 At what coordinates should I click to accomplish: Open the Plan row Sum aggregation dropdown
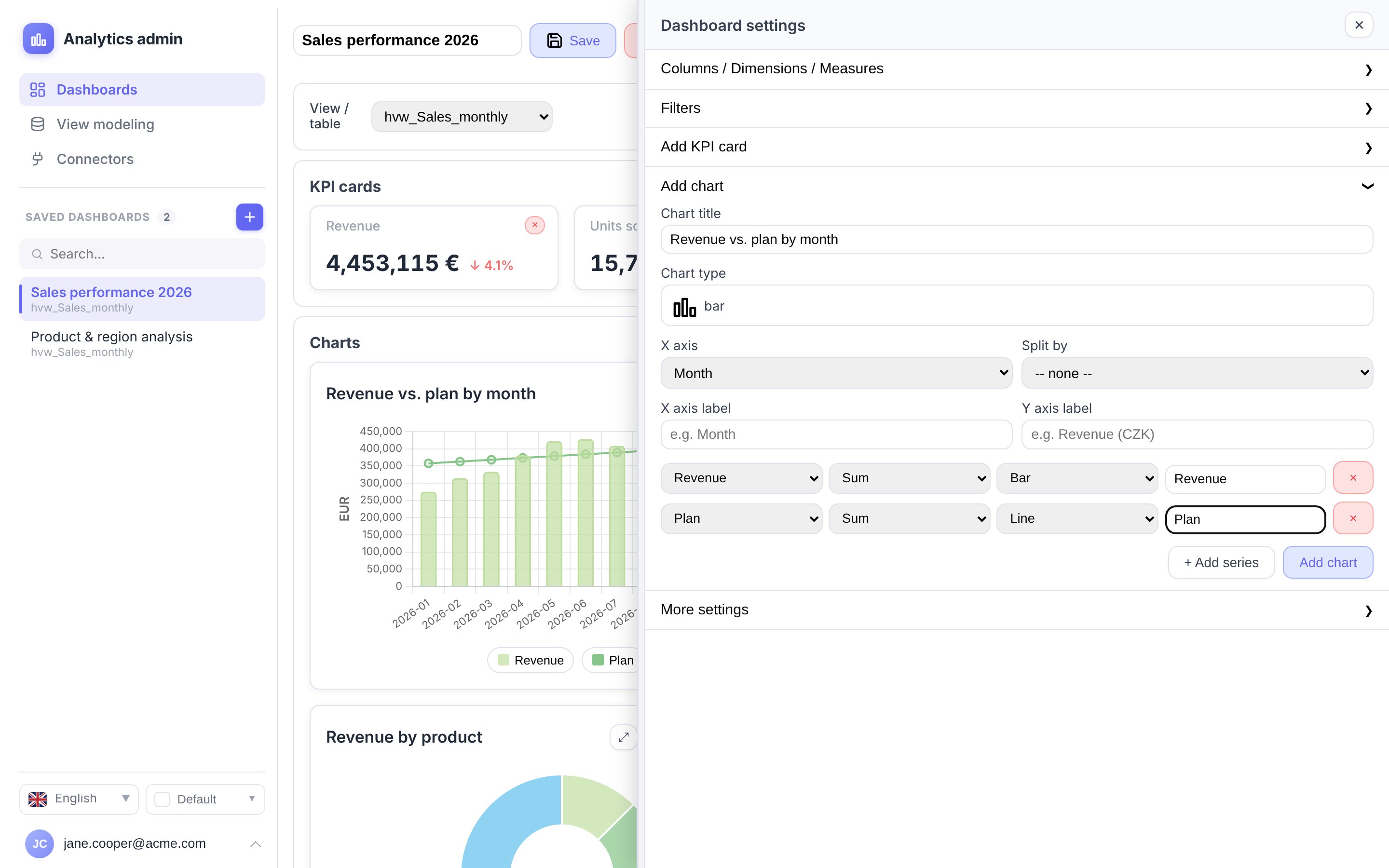(x=909, y=518)
